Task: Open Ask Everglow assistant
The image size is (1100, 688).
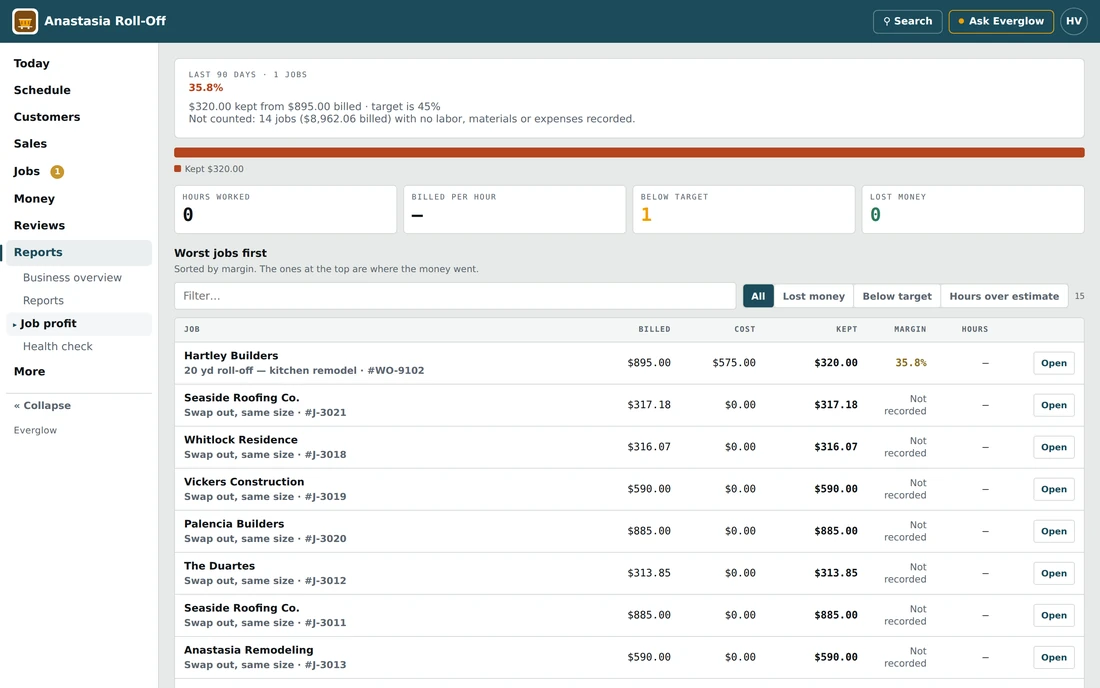Action: pos(1001,21)
